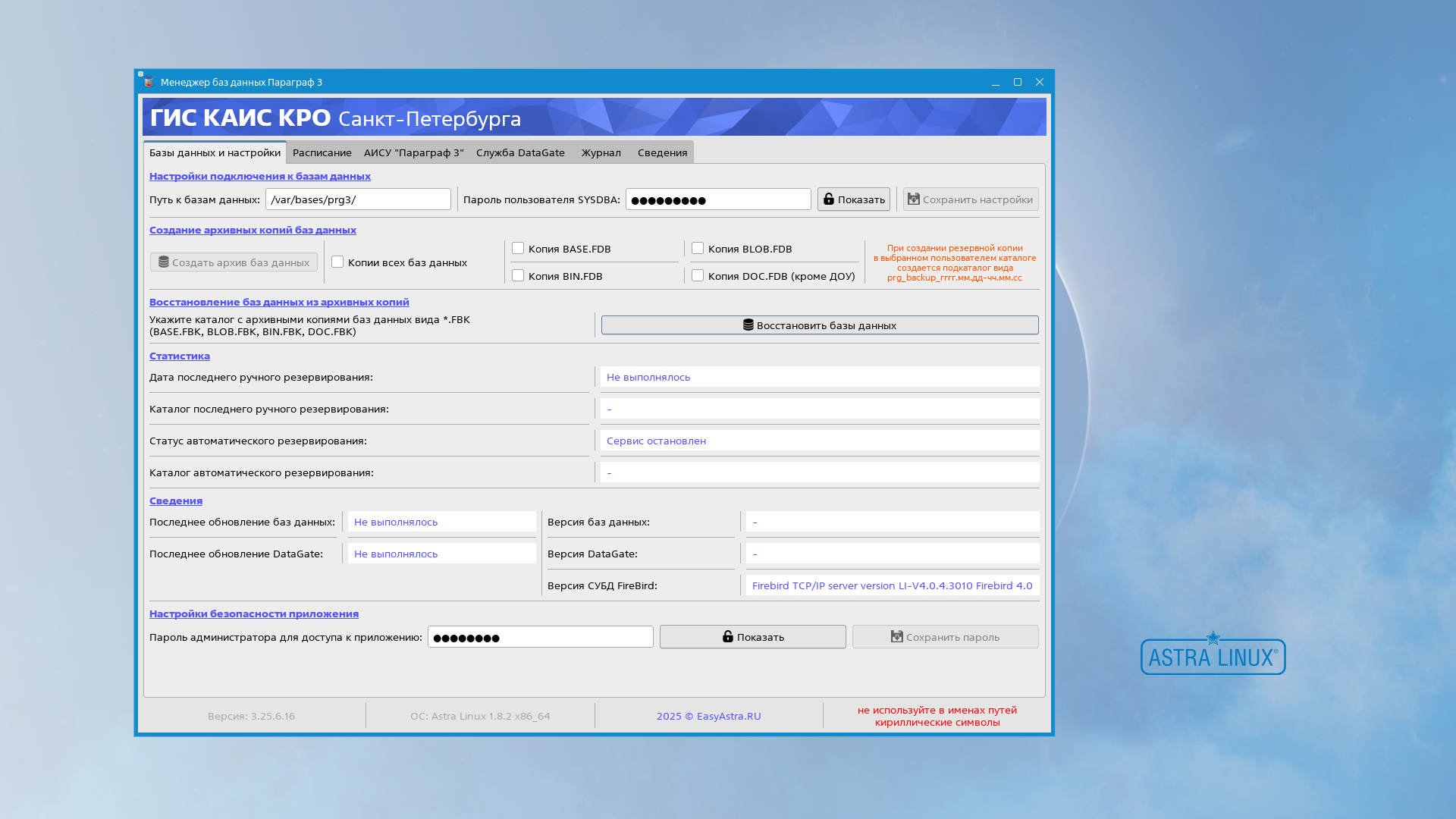Click Сервис остановлен status value
Image resolution: width=1456 pixels, height=819 pixels.
[x=820, y=441]
